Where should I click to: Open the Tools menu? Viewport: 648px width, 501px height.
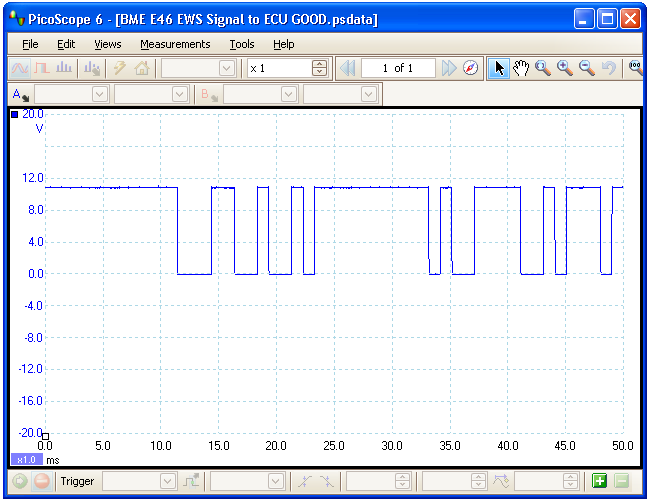click(242, 44)
